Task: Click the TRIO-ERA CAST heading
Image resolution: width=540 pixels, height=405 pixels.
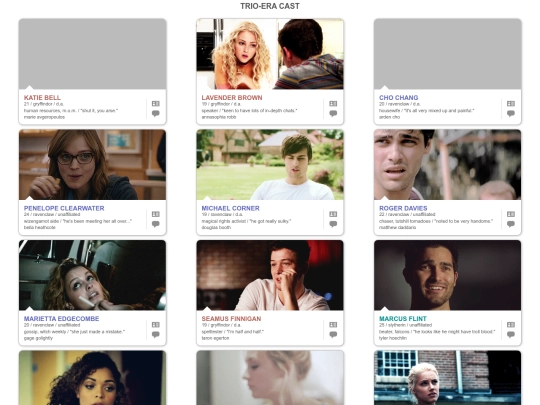Action: point(270,6)
